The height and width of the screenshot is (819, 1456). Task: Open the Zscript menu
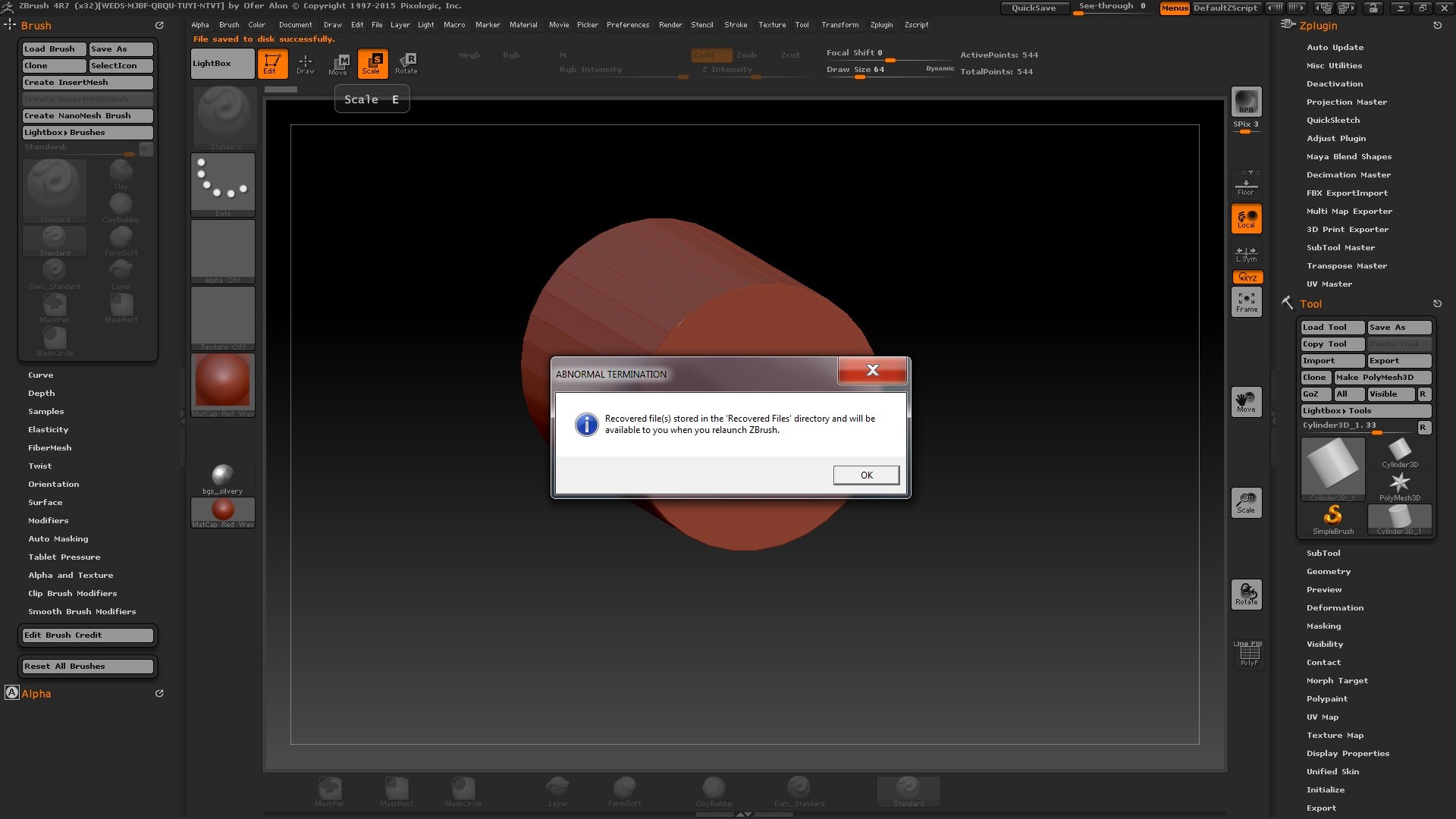click(916, 25)
